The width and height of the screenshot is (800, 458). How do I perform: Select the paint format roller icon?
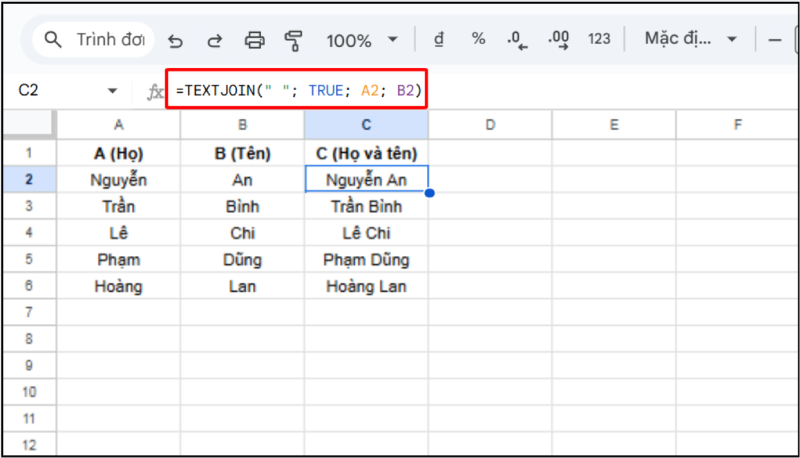coord(293,40)
